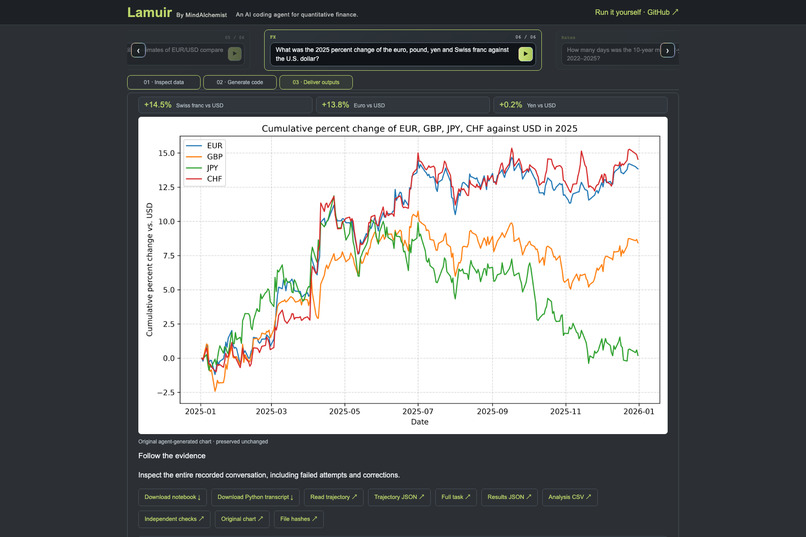The width and height of the screenshot is (806, 537).
Task: Select the +13.8% Euro vs USD stat
Action: point(402,105)
